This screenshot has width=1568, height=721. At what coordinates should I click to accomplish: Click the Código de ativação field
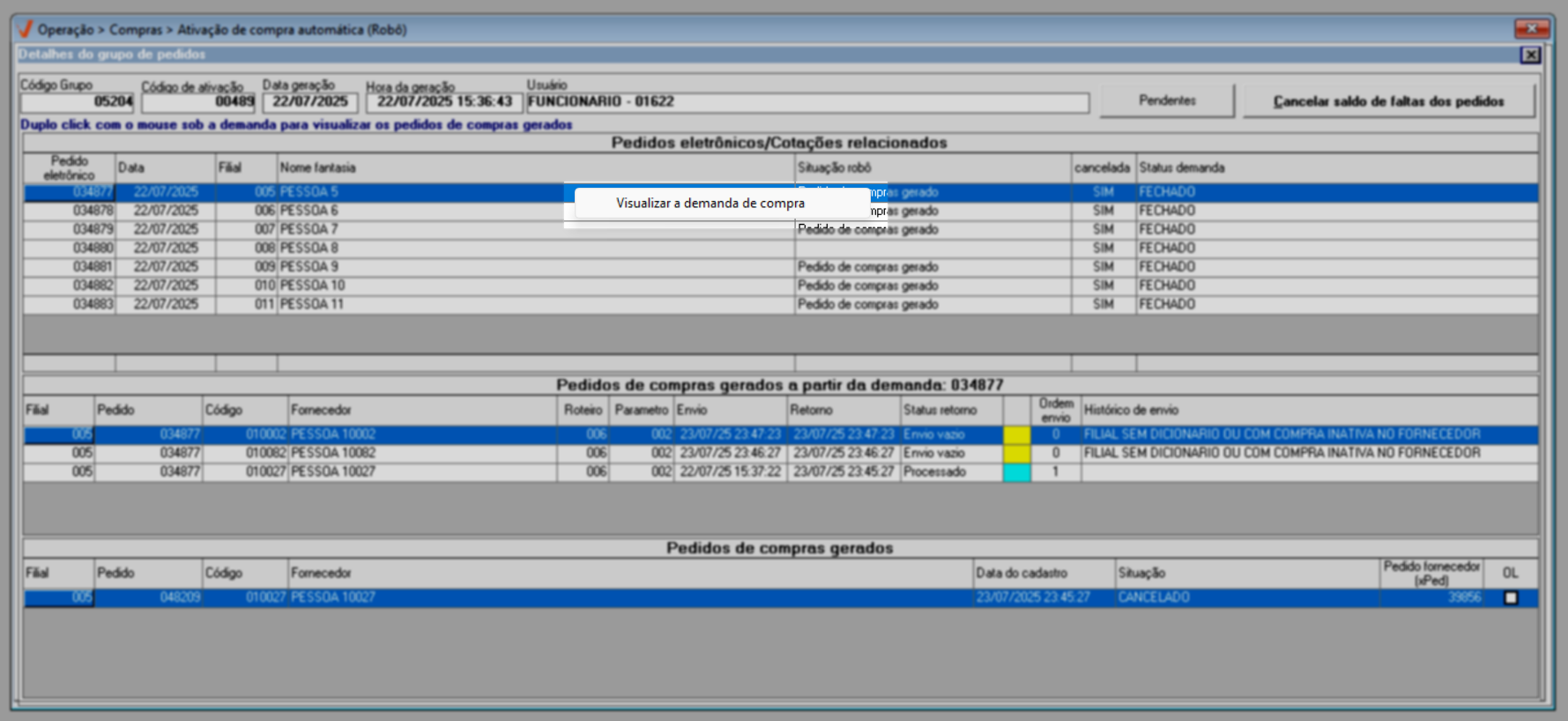(197, 102)
